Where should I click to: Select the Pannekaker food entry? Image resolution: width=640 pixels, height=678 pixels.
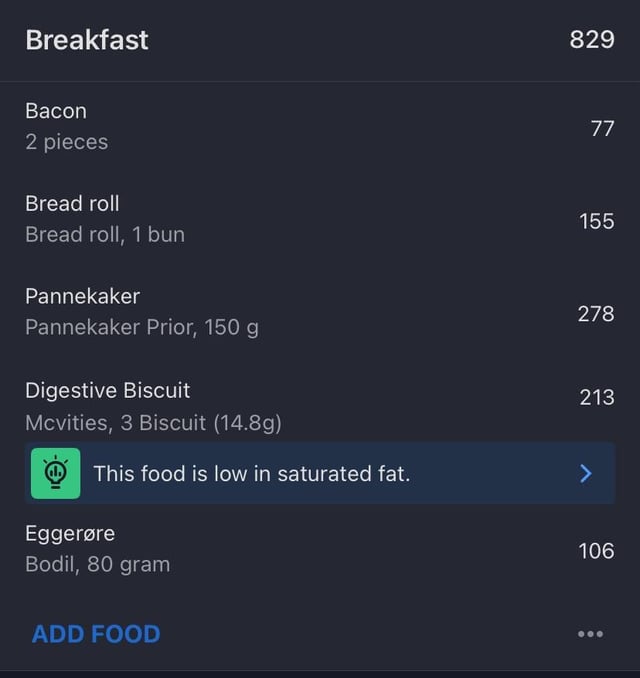tap(82, 296)
